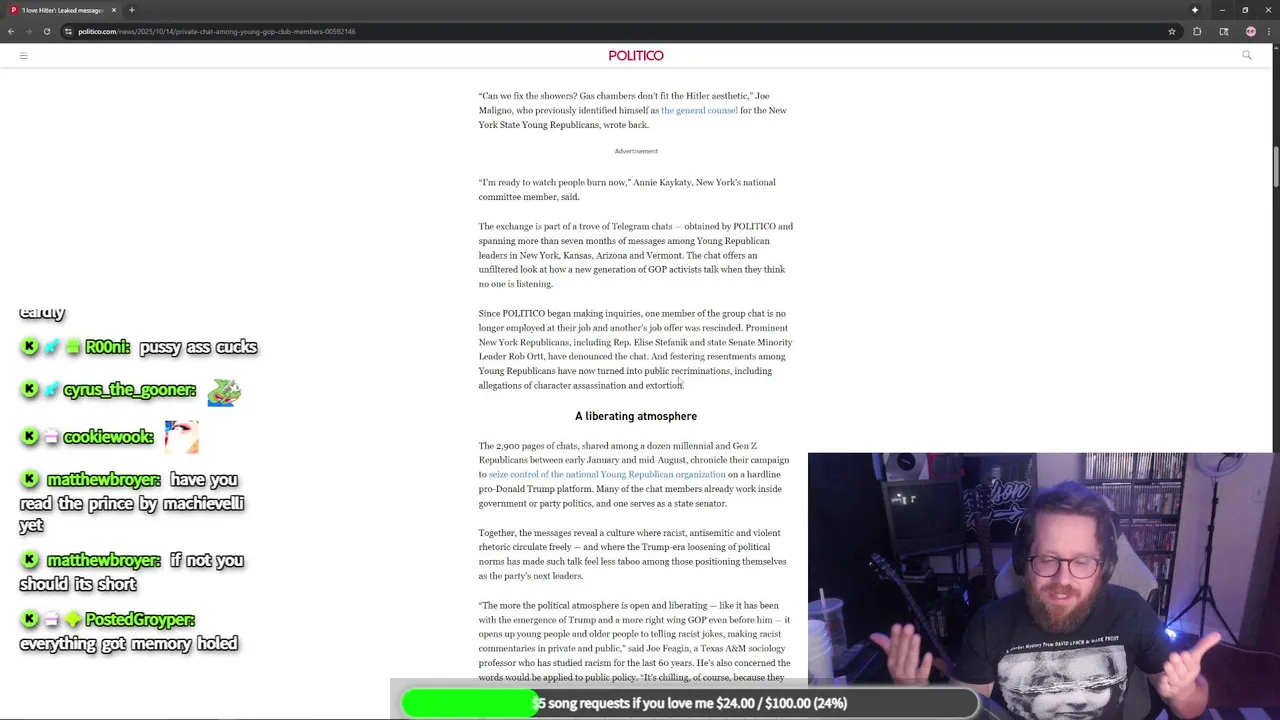Click the streamer webcam overlay
1280x720 pixels.
[x=1044, y=585]
